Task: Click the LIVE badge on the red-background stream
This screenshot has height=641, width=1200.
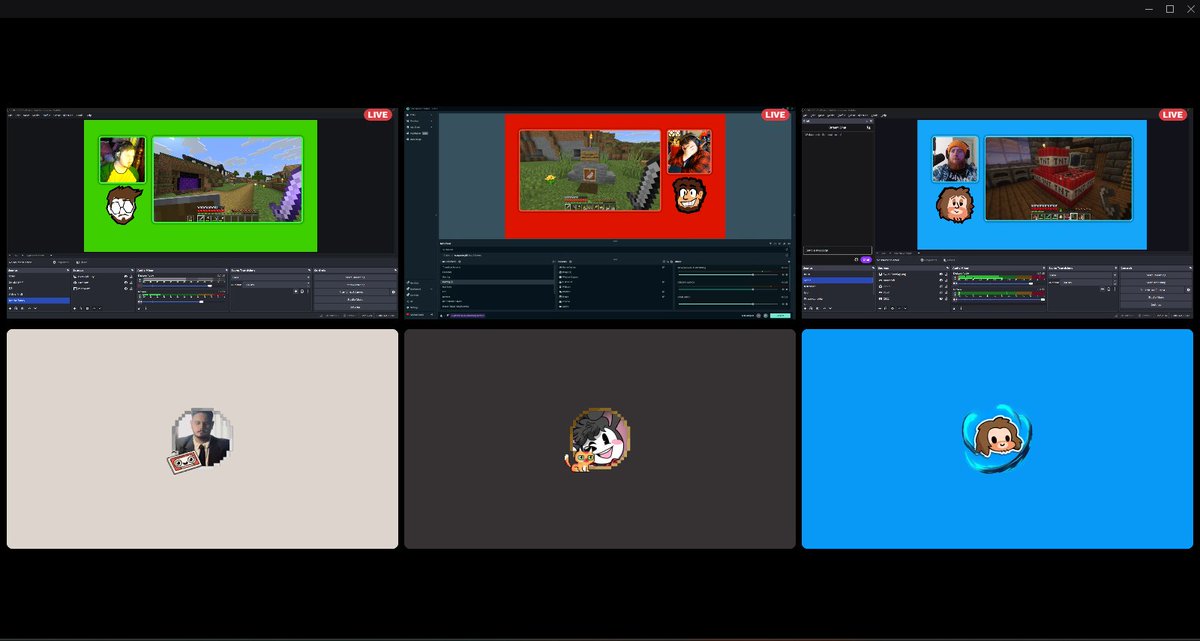Action: 775,115
